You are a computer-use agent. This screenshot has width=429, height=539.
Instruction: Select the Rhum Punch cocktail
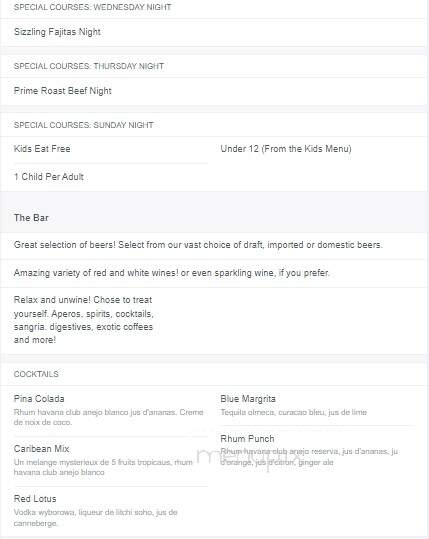point(247,439)
